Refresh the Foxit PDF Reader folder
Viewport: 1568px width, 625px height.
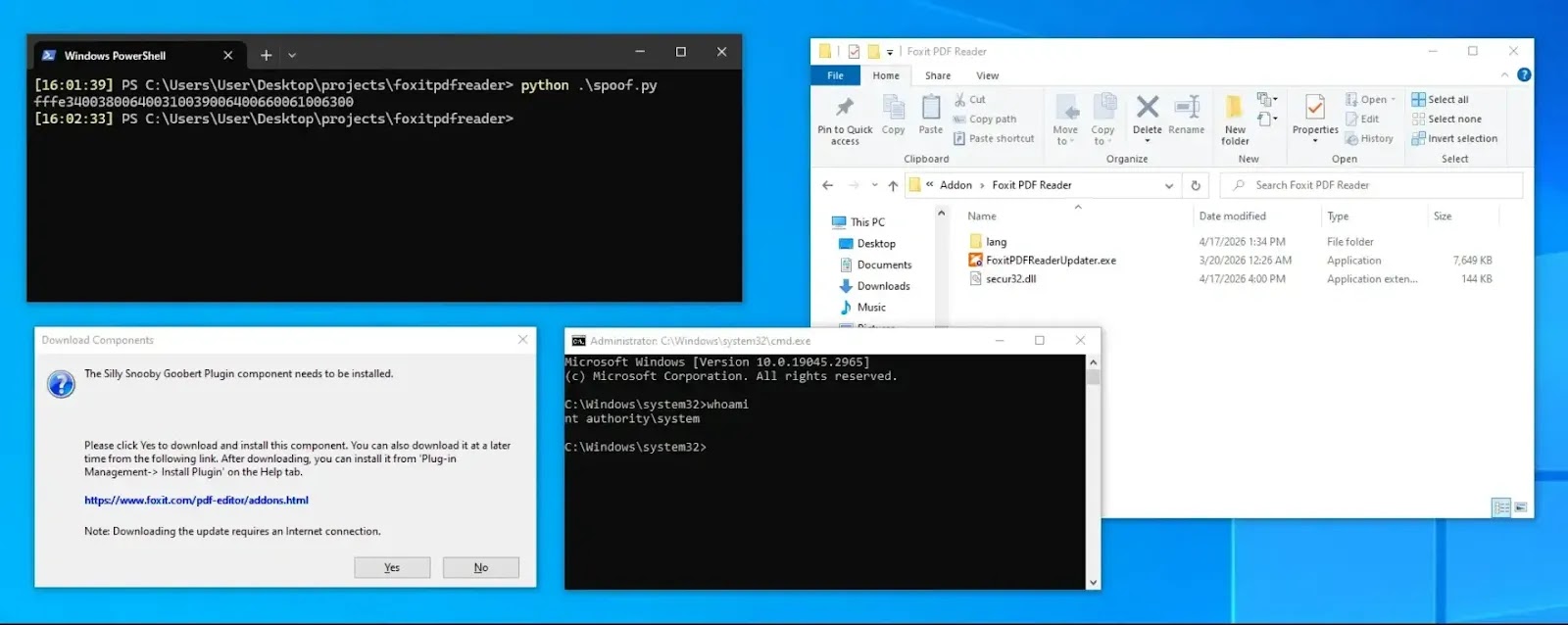[x=1196, y=185]
